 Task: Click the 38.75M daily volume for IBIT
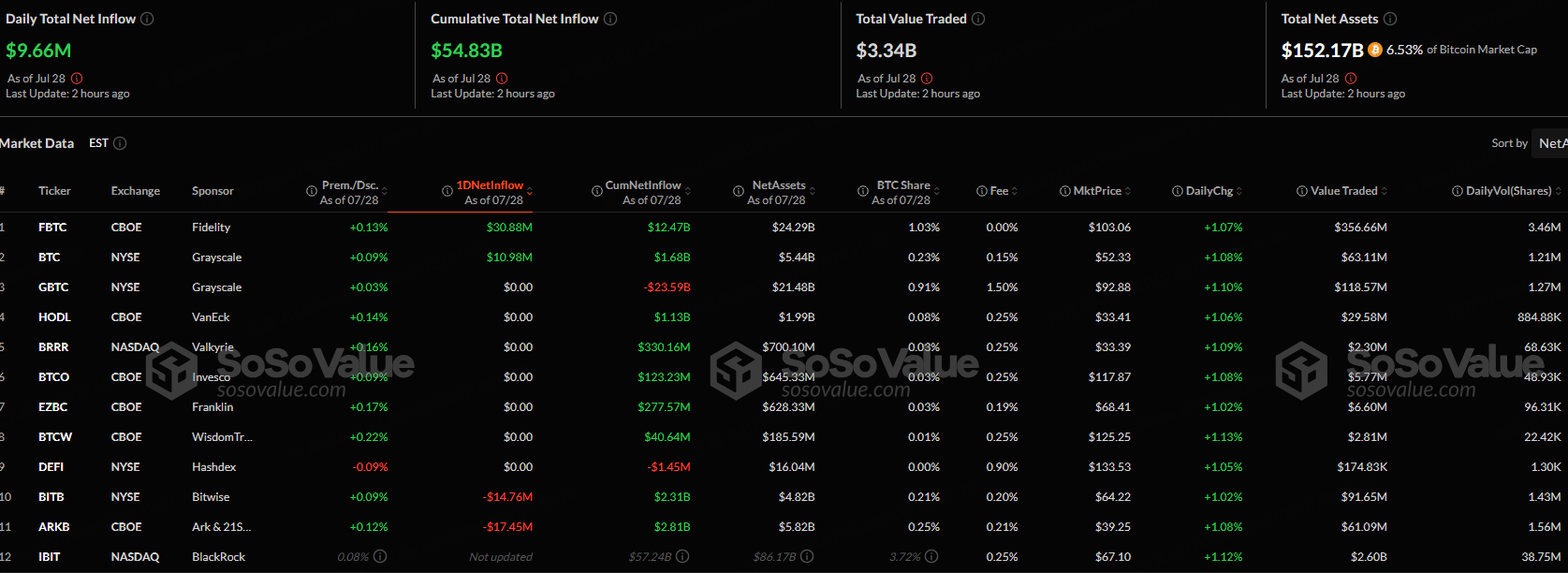(1541, 557)
